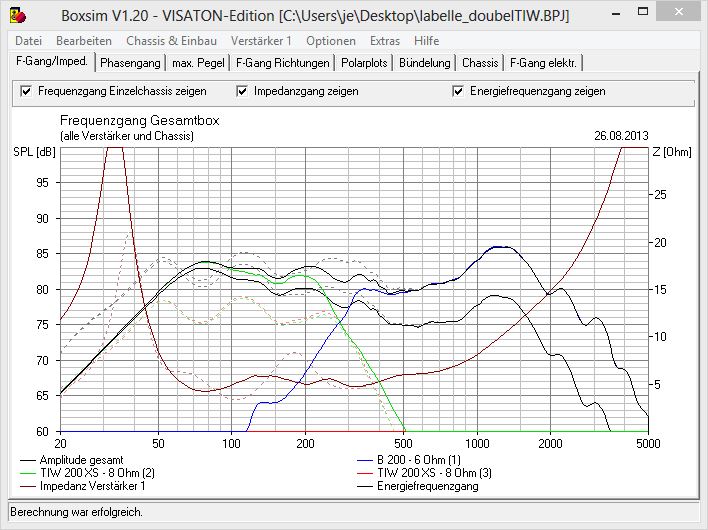
Task: Switch to the Bündelung tab
Action: click(424, 63)
